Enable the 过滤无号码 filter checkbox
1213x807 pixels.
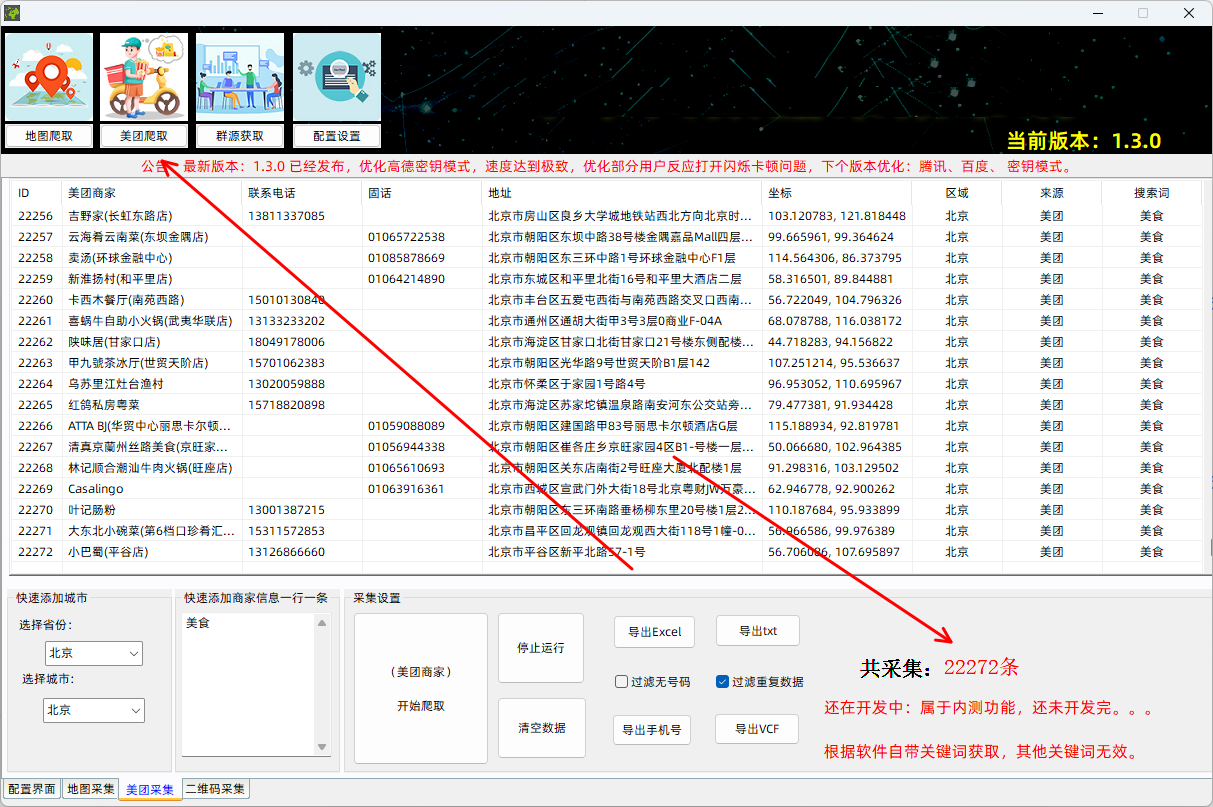tap(619, 681)
